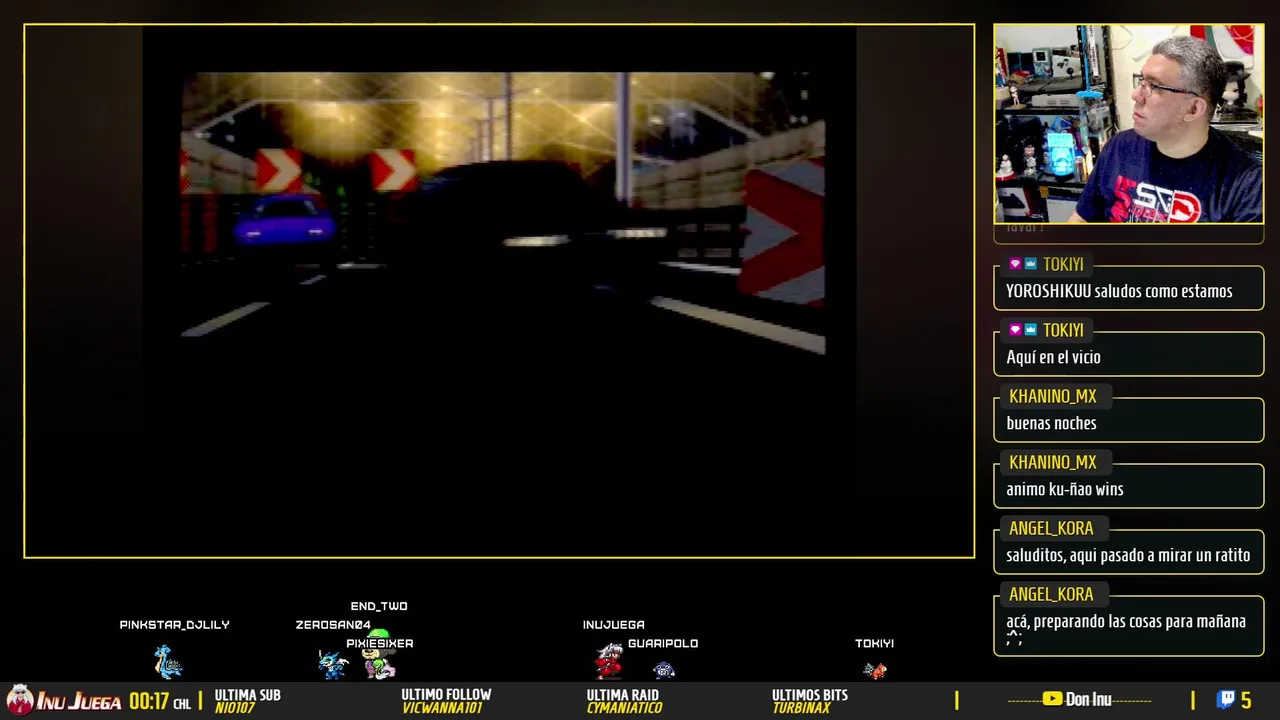
Task: Click the PIXIESIXER name label
Action: coord(380,644)
